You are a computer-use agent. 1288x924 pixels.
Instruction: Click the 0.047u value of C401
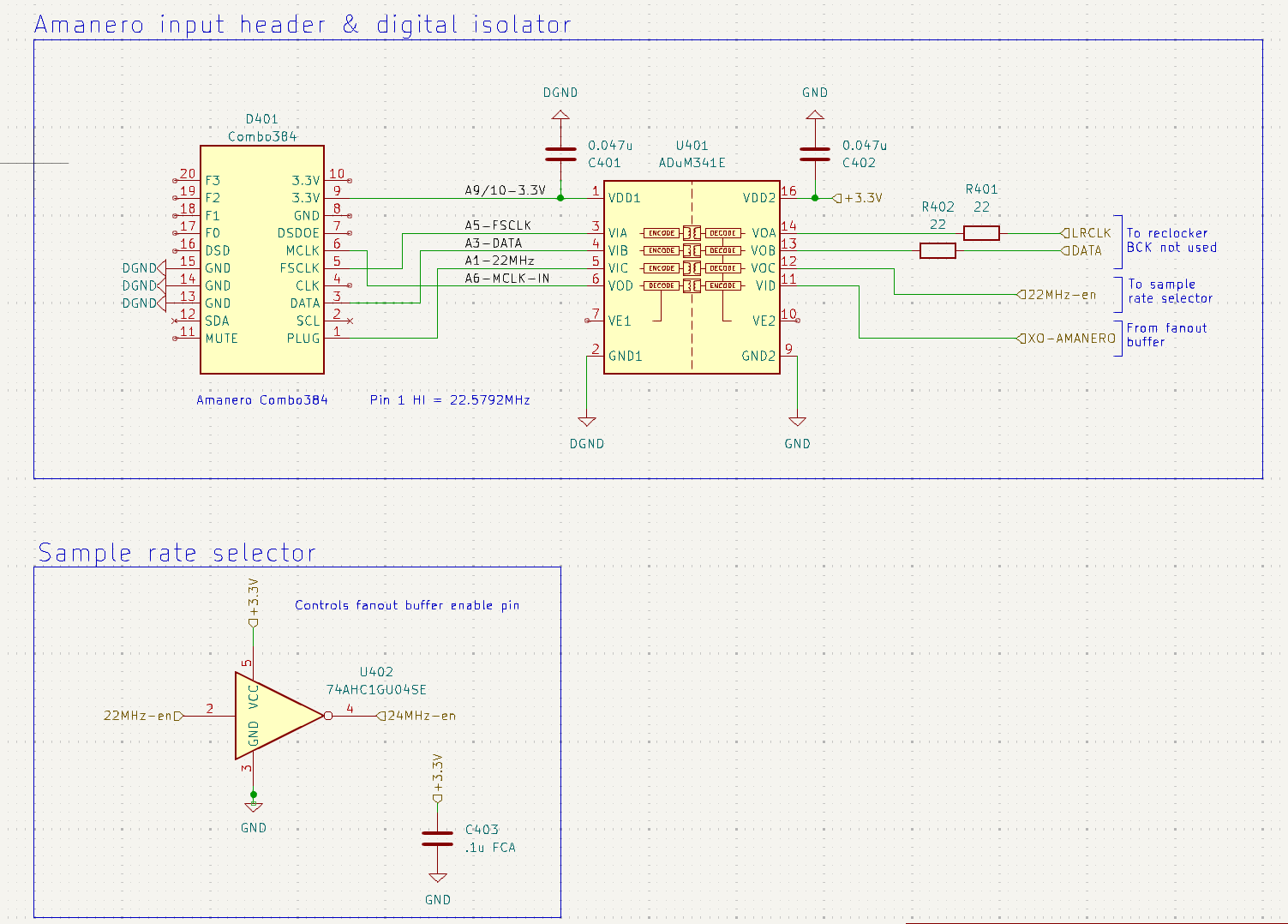coord(610,146)
